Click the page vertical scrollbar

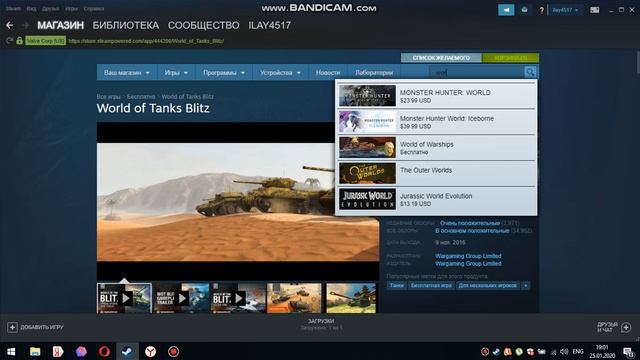(638, 63)
